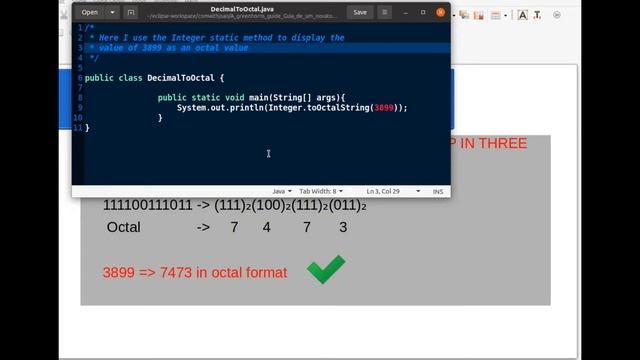Click the red 'IN THREE' heading on slide
Viewport: 640px width, 360px height.
[x=494, y=143]
